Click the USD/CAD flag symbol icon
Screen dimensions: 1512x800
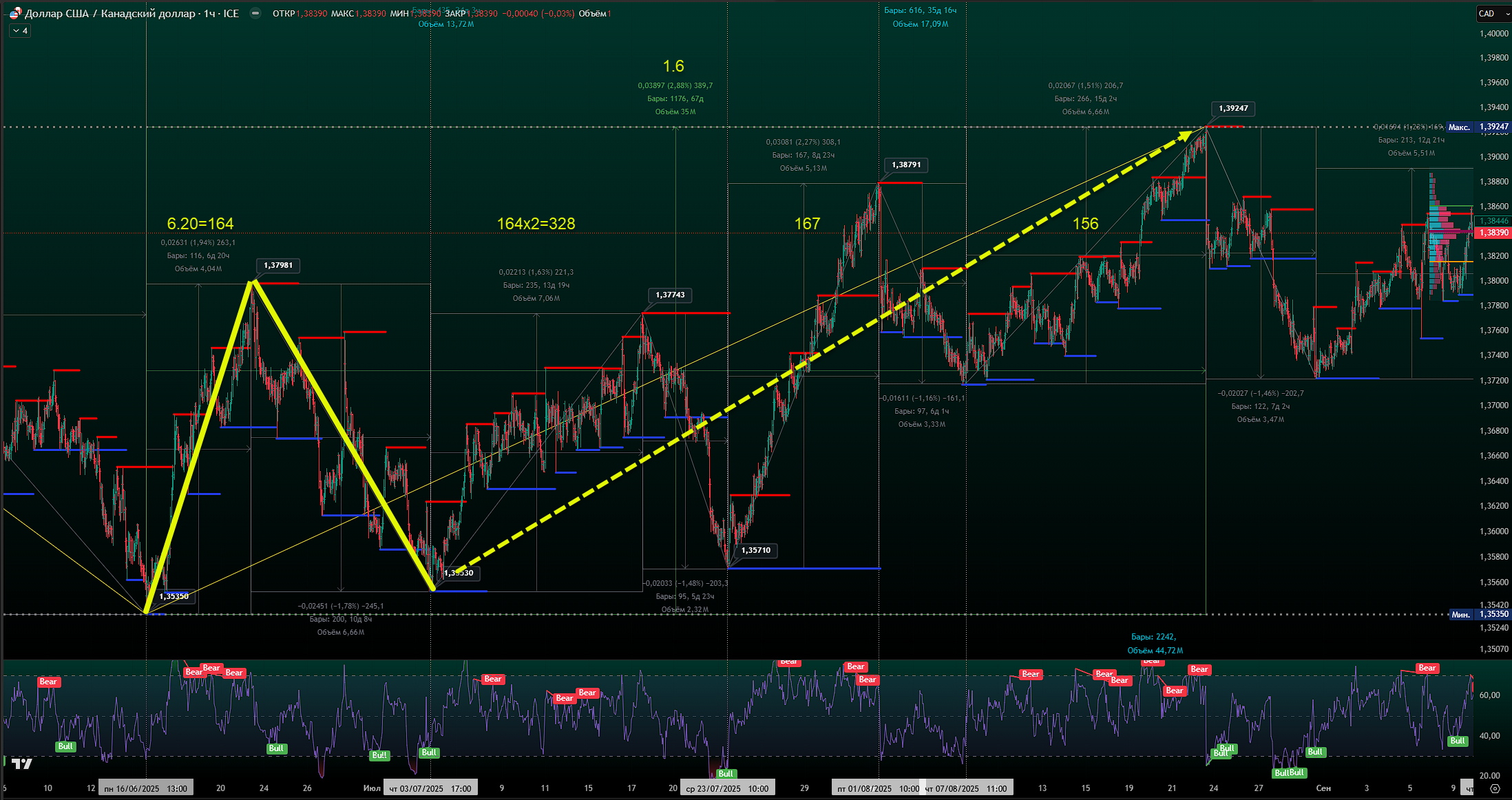pos(14,13)
